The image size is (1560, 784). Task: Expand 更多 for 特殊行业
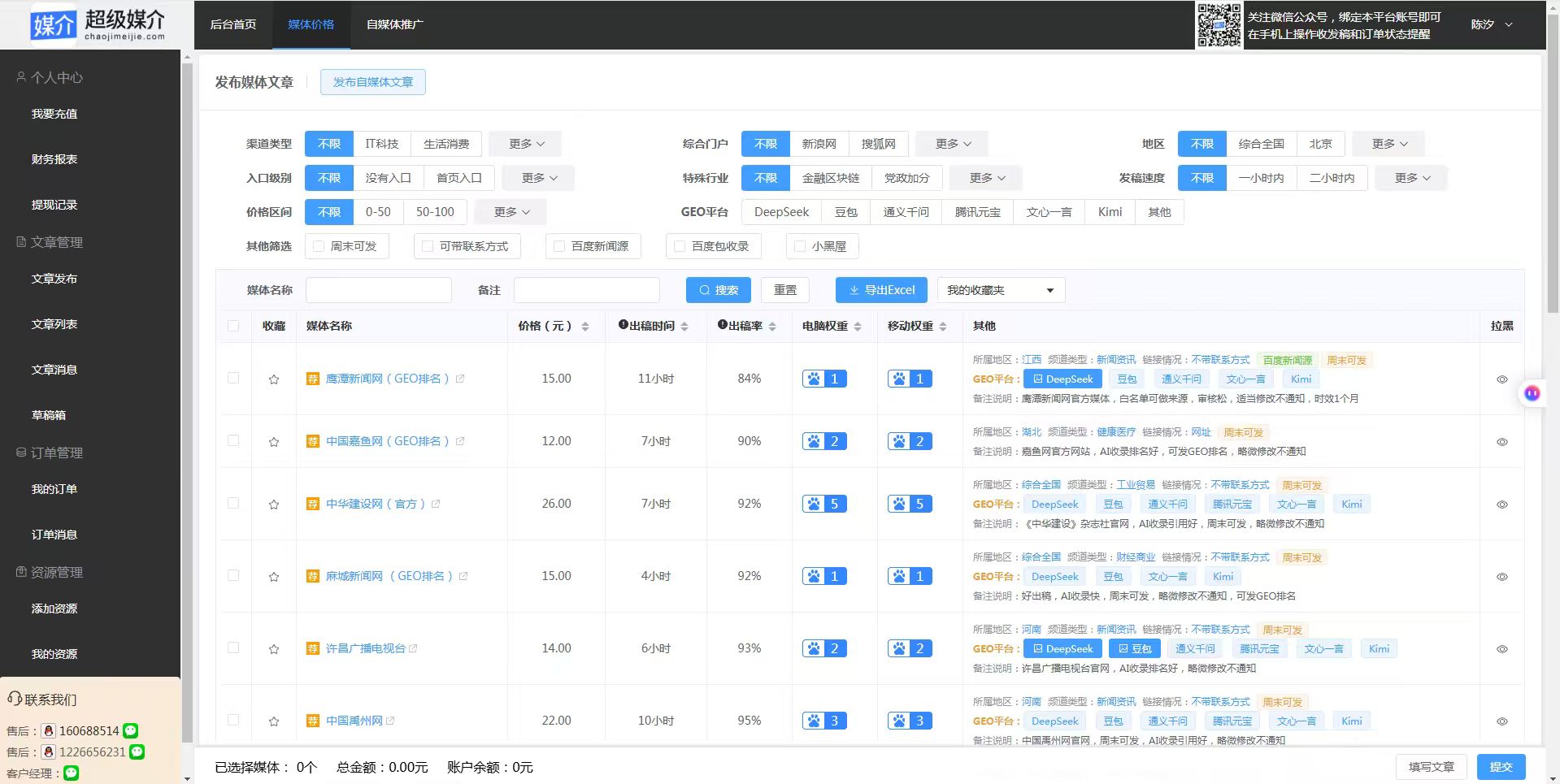tap(987, 178)
